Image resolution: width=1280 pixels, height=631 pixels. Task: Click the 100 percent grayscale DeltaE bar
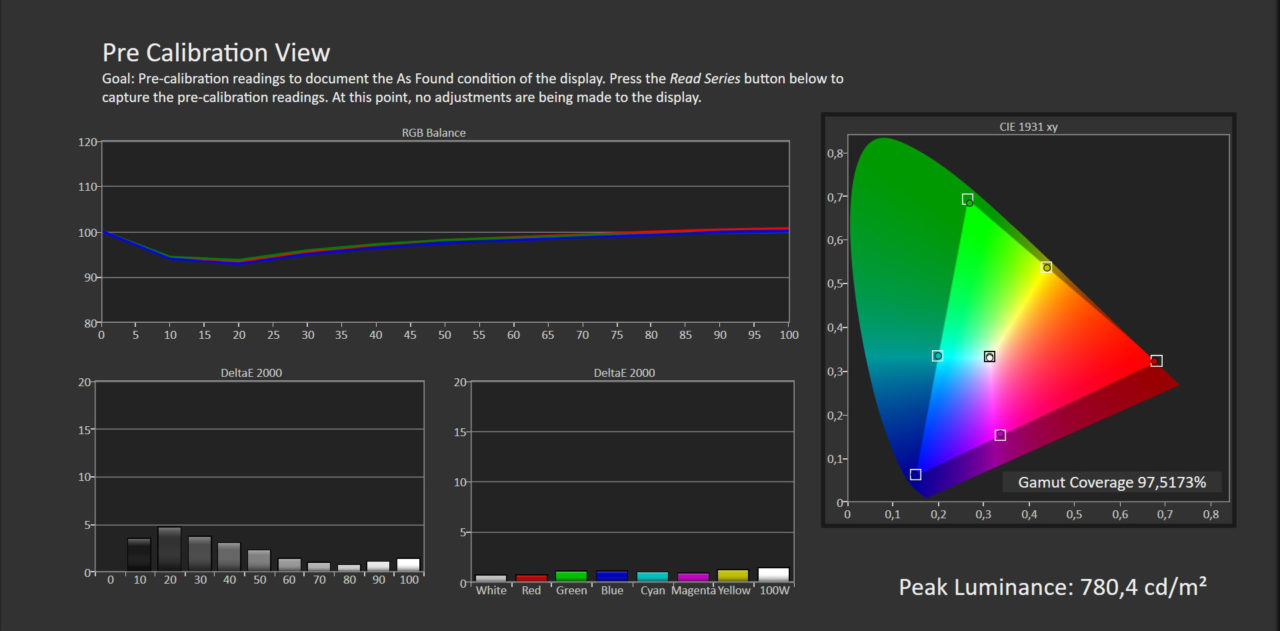tap(408, 565)
